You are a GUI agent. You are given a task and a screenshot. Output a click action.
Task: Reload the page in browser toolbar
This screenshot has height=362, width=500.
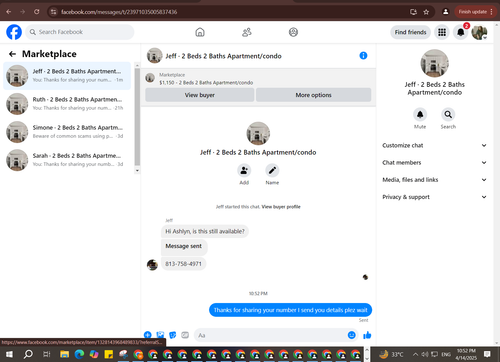coord(37,12)
